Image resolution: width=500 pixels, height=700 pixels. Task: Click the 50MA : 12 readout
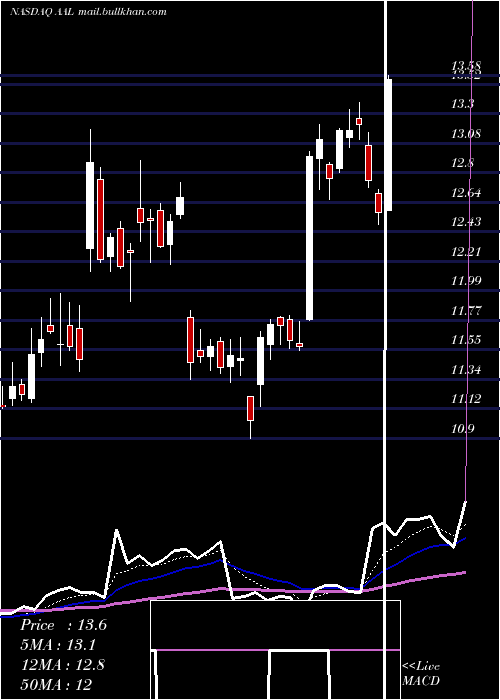click(x=56, y=684)
